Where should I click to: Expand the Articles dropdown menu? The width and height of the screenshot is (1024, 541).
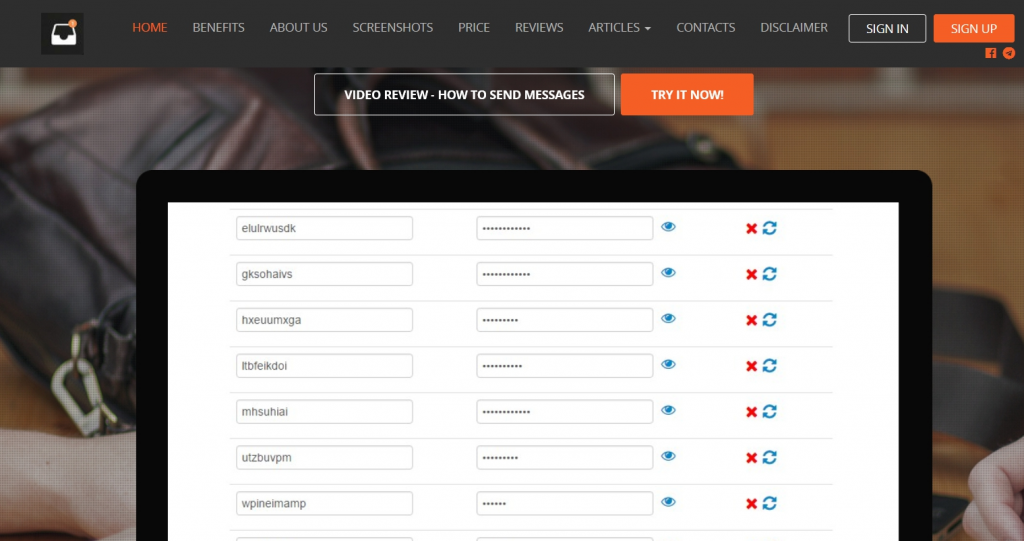[x=619, y=27]
